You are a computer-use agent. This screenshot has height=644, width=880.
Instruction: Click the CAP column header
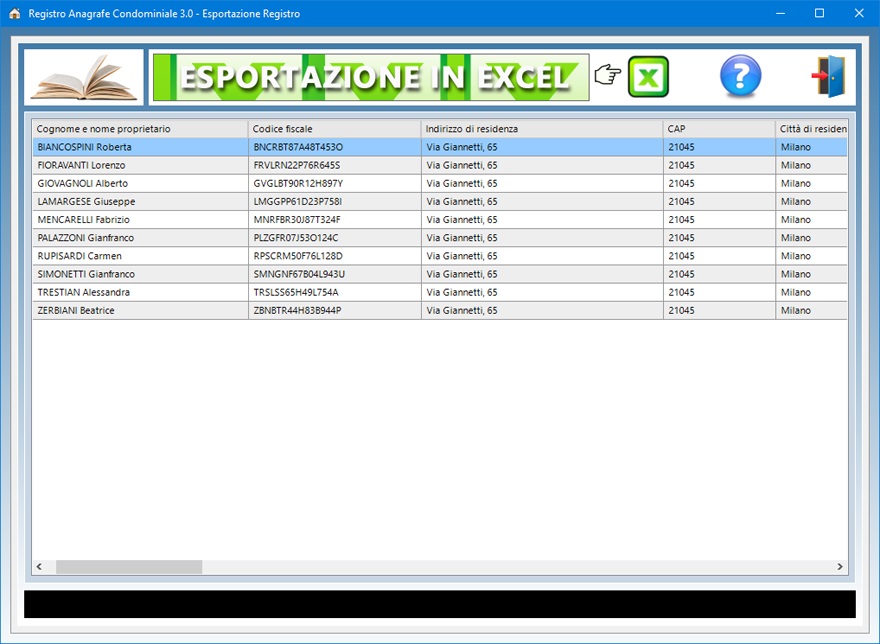(718, 129)
